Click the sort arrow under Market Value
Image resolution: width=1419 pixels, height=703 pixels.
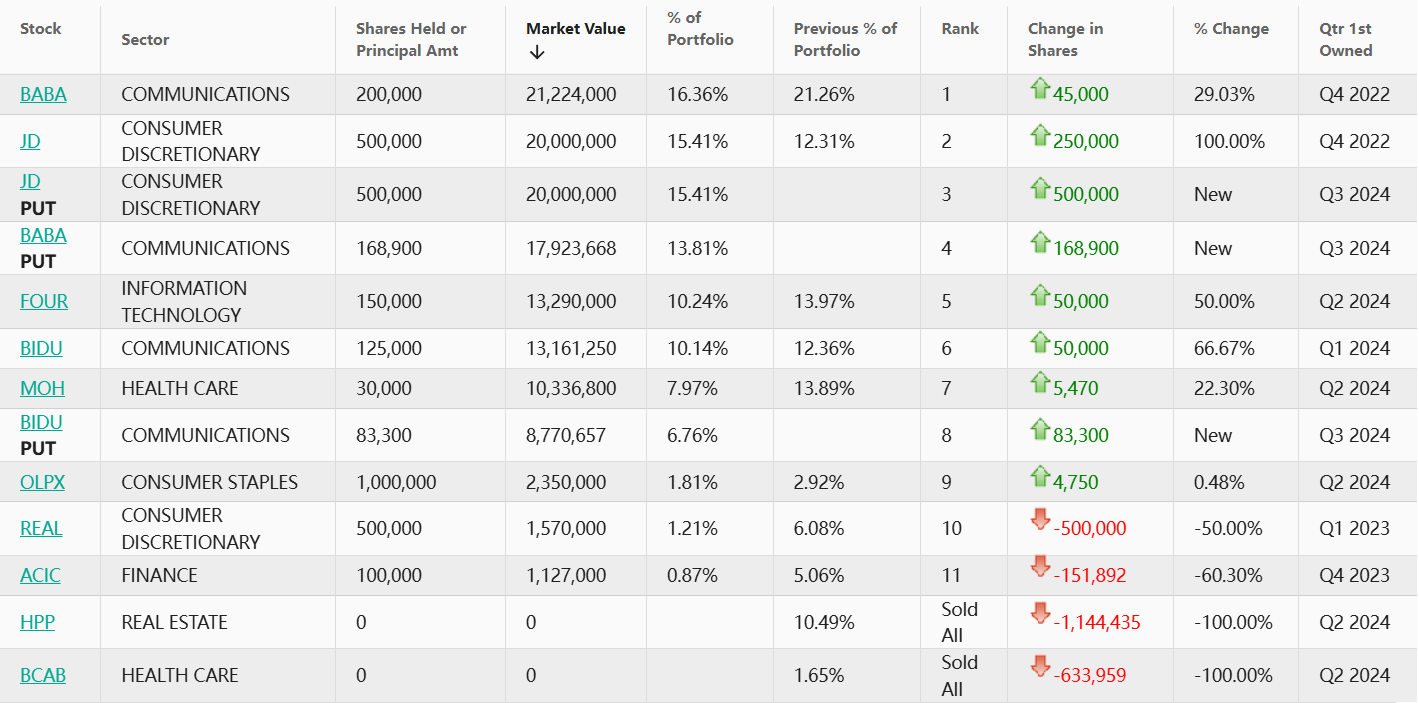coord(537,52)
